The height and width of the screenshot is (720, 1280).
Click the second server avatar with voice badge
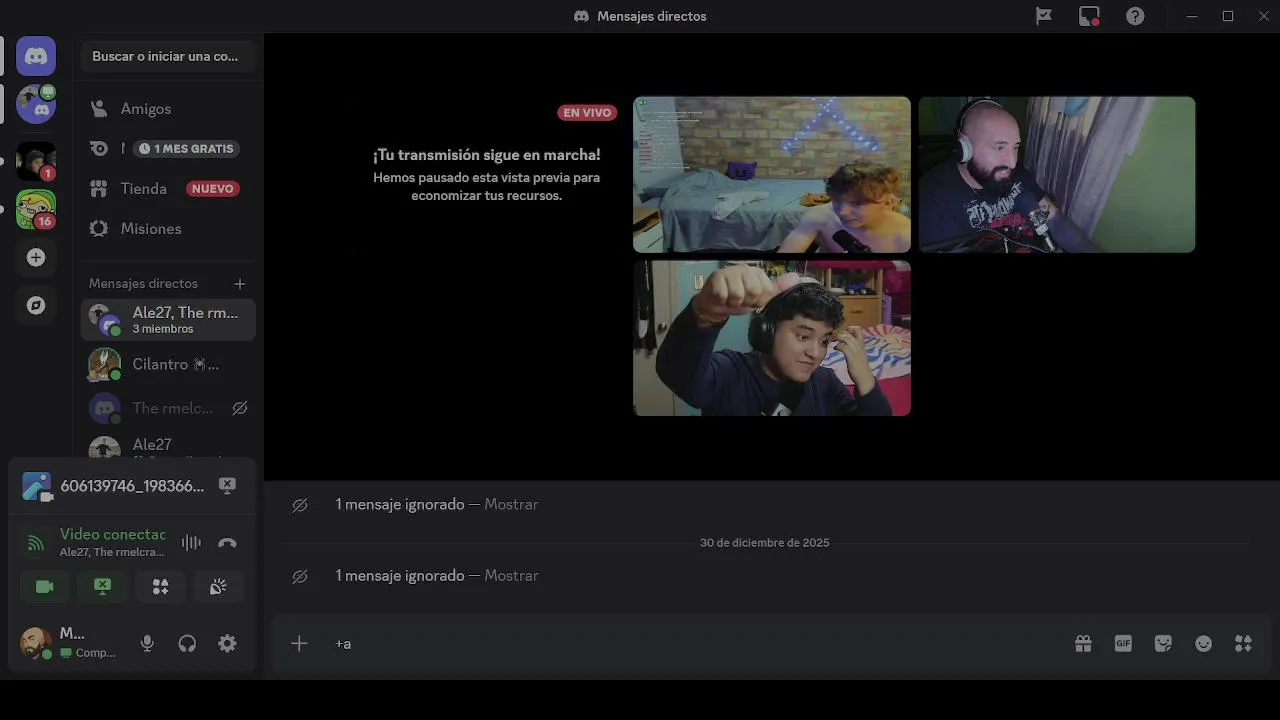(36, 104)
